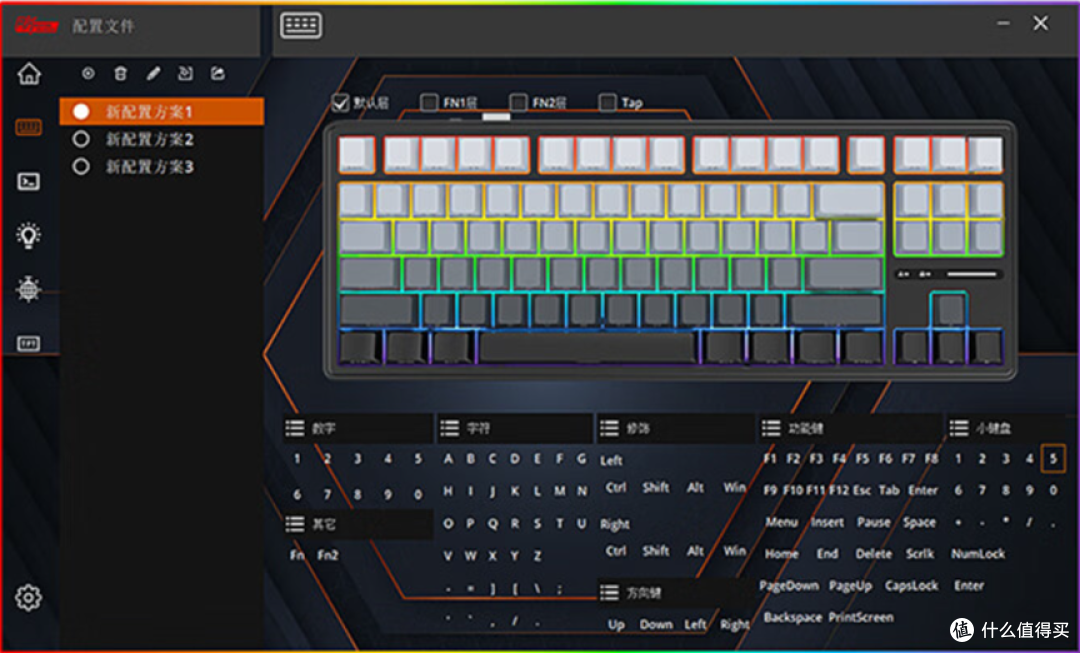Choose digit 3 in 数字 list
This screenshot has width=1080, height=653.
tap(357, 459)
